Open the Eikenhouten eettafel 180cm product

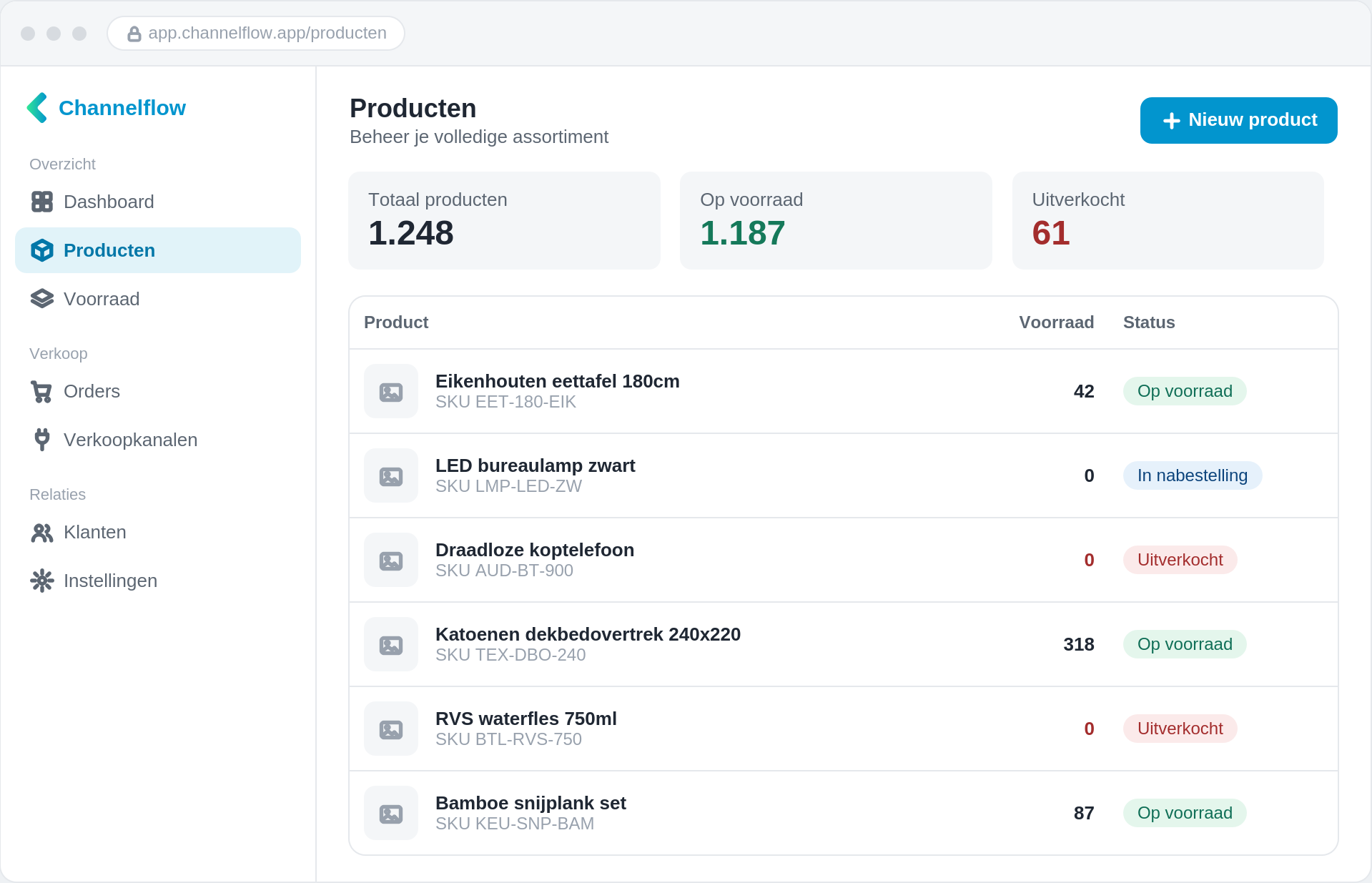(557, 381)
